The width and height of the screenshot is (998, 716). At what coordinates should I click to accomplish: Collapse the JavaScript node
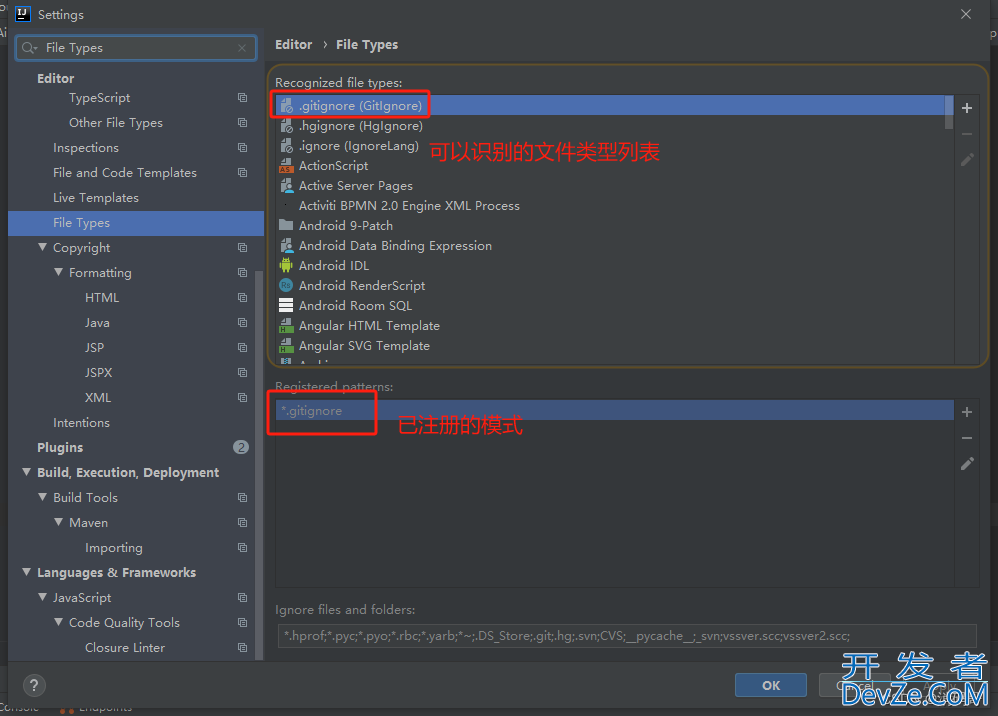43,597
